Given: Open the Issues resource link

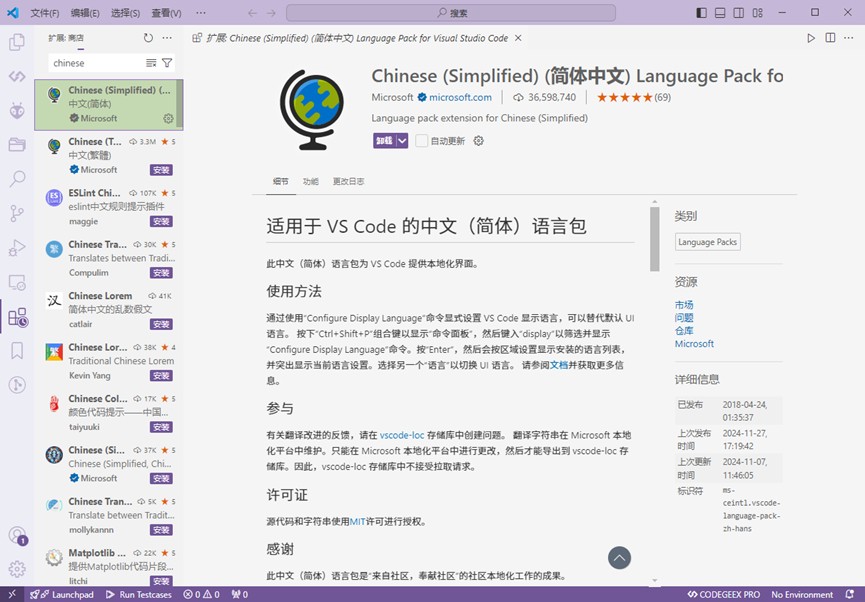Looking at the screenshot, I should click(x=684, y=317).
